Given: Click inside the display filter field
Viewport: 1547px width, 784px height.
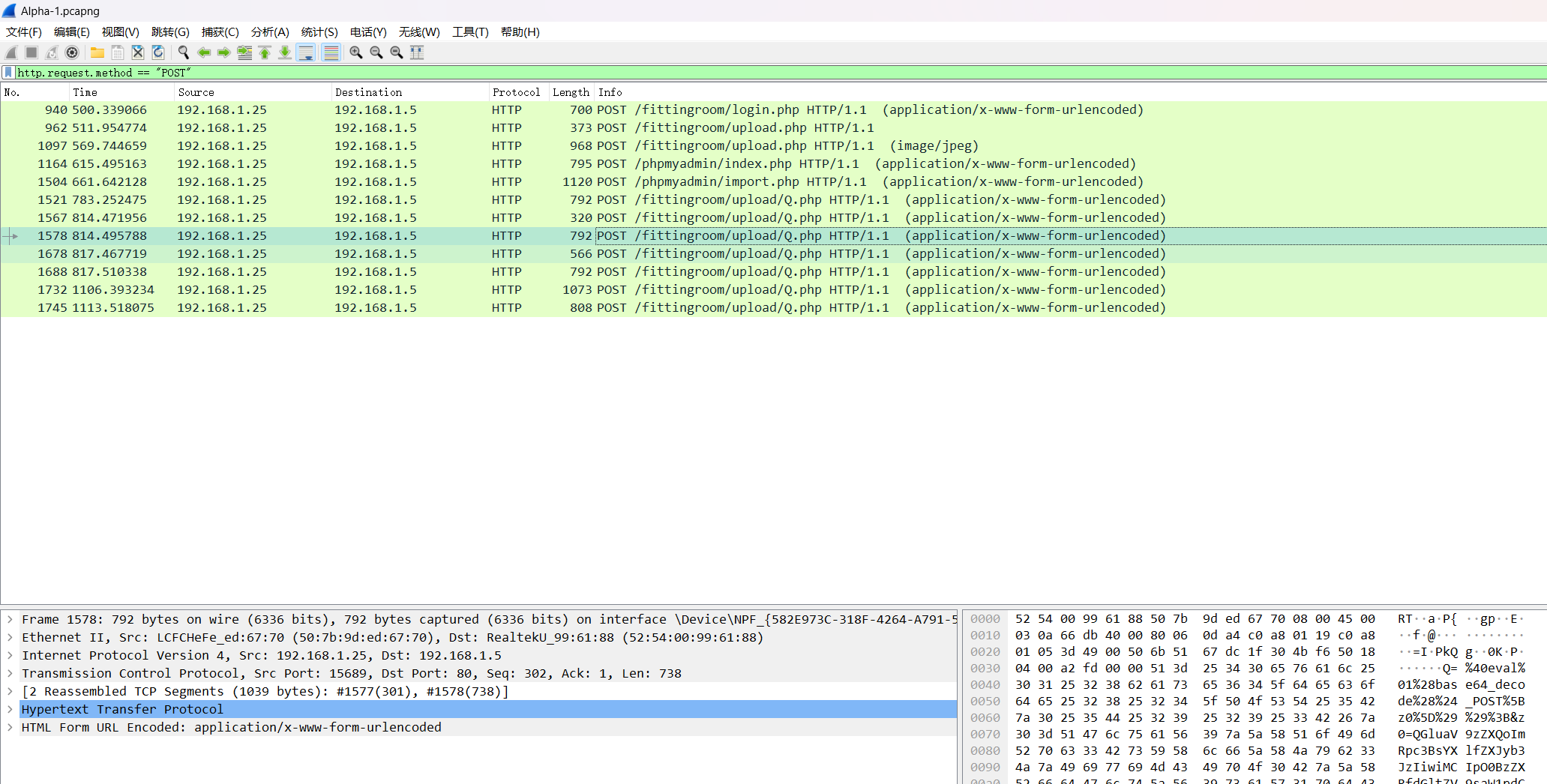Looking at the screenshot, I should [x=780, y=73].
